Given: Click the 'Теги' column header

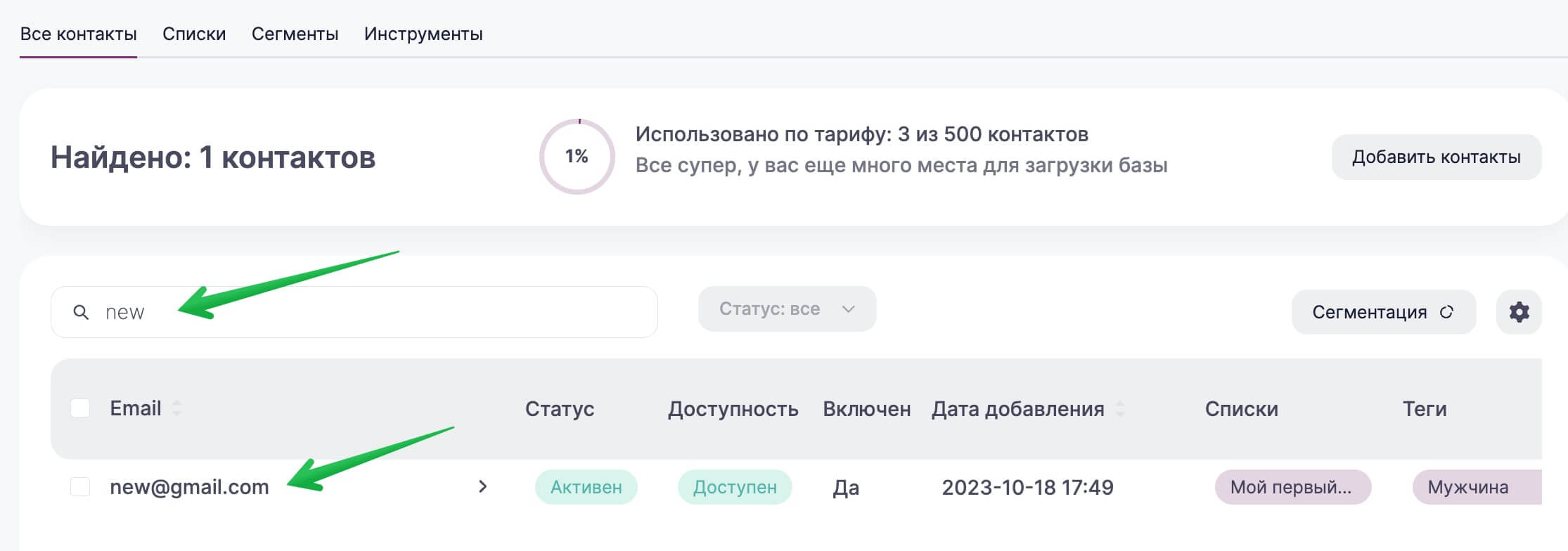Looking at the screenshot, I should pyautogui.click(x=1425, y=408).
